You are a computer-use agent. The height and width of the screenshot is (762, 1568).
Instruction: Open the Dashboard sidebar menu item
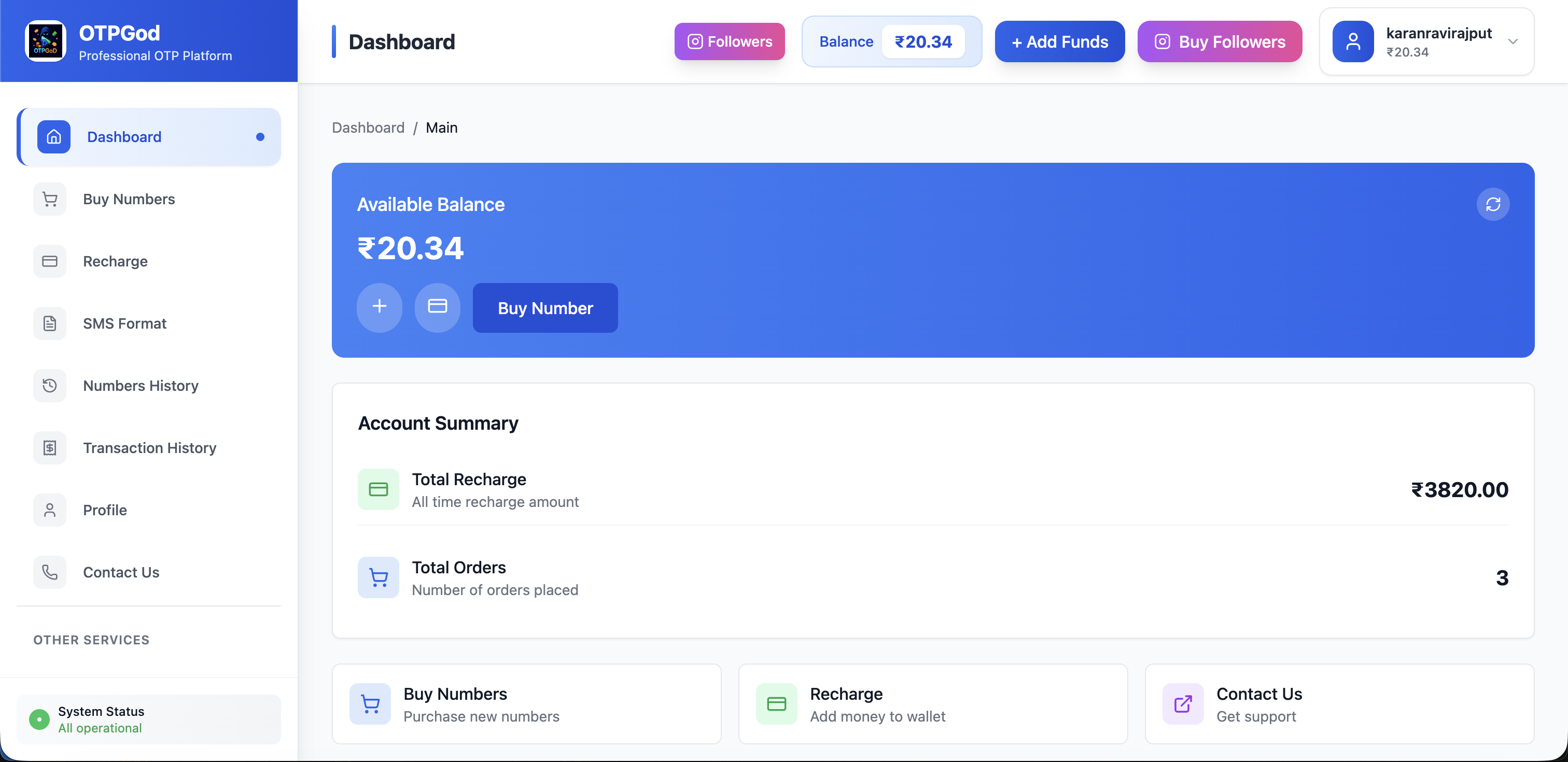(x=148, y=136)
